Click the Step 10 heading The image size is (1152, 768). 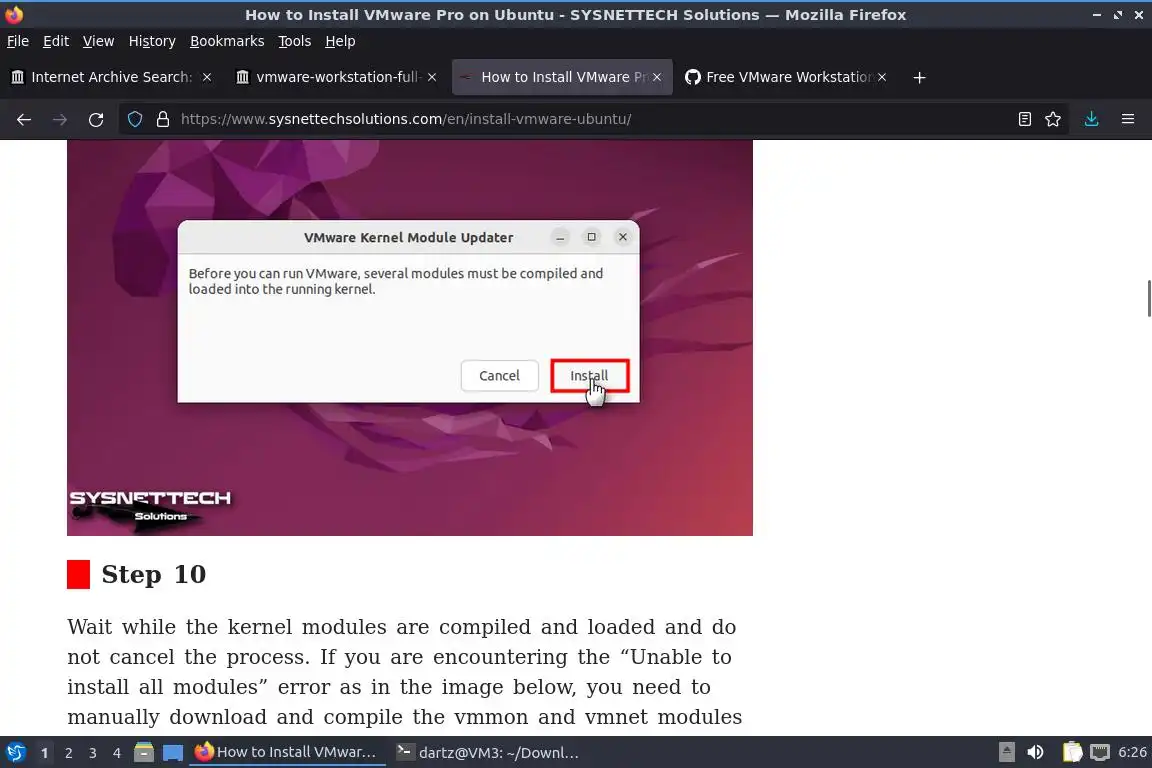click(154, 575)
